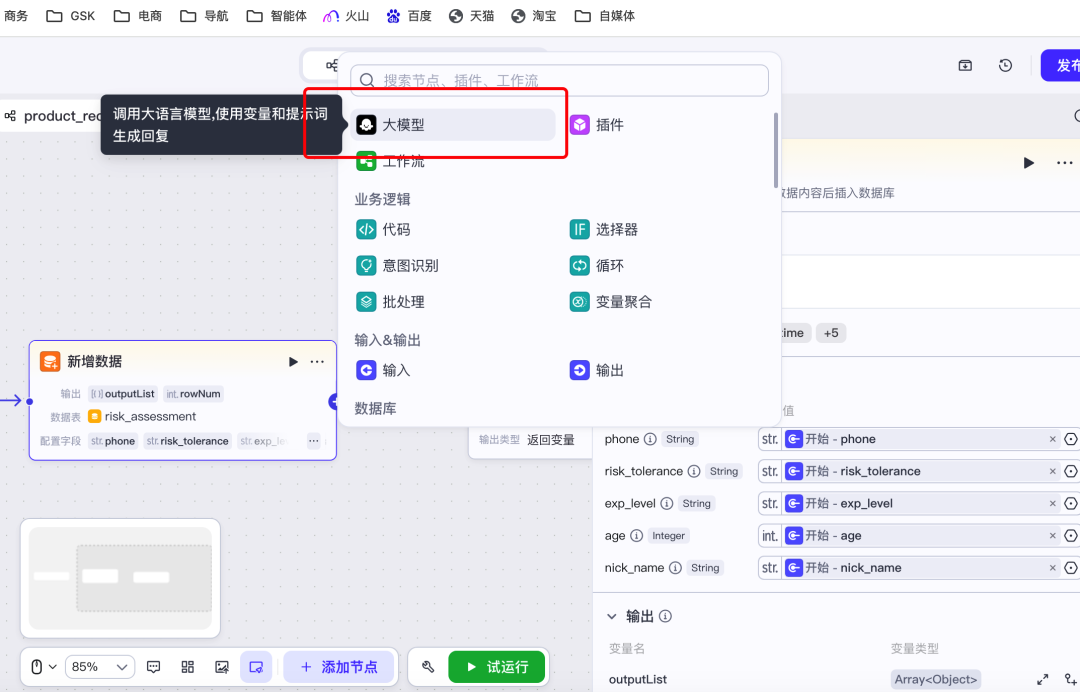
Task: Click info icon next to 输出 heading
Action: (665, 616)
